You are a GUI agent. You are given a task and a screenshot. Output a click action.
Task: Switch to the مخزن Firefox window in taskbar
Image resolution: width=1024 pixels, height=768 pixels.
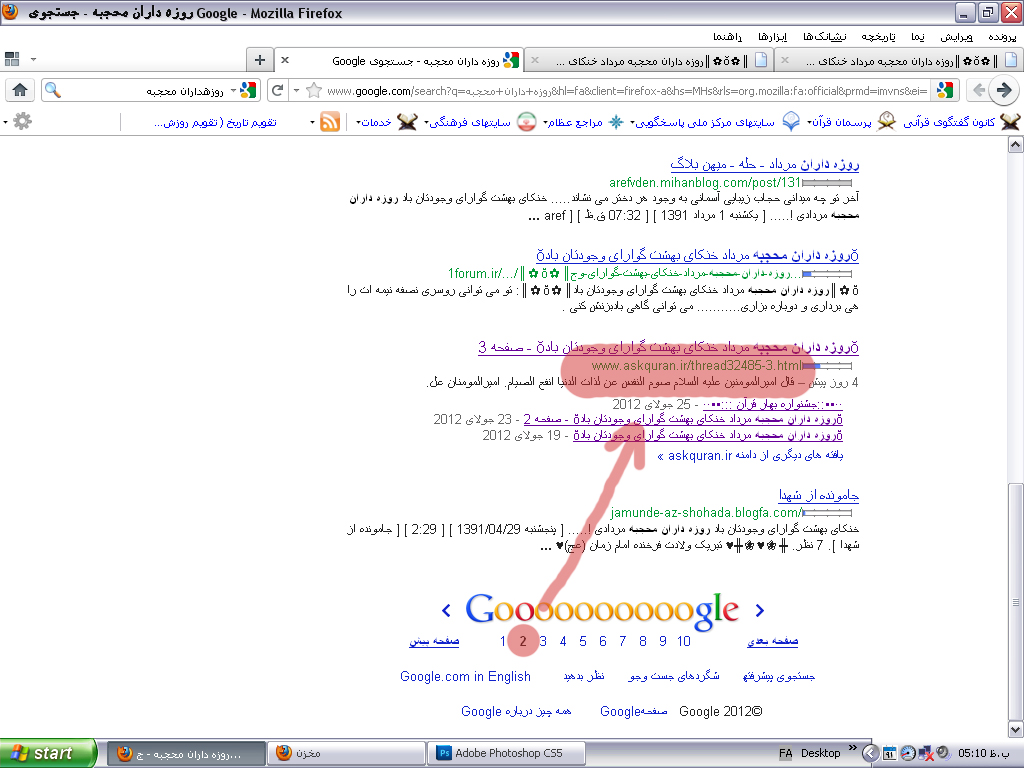(345, 753)
